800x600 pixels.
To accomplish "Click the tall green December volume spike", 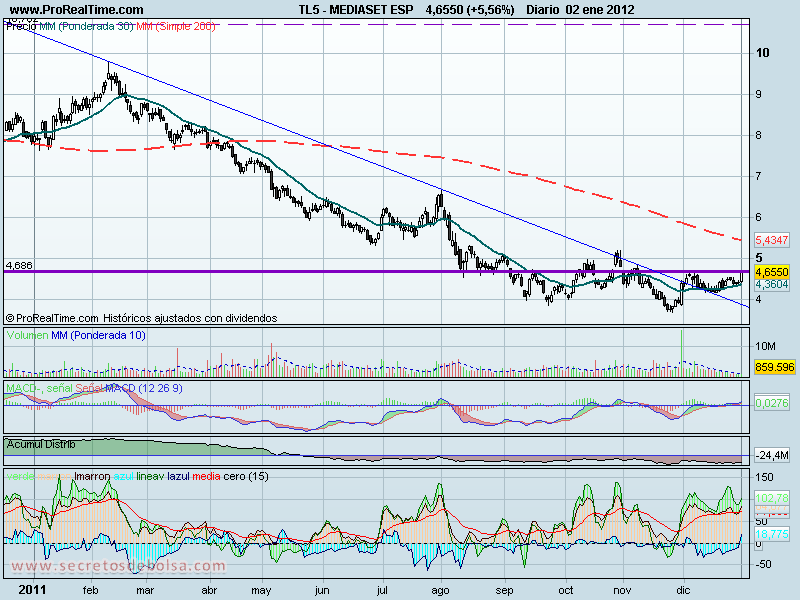I will coord(682,353).
